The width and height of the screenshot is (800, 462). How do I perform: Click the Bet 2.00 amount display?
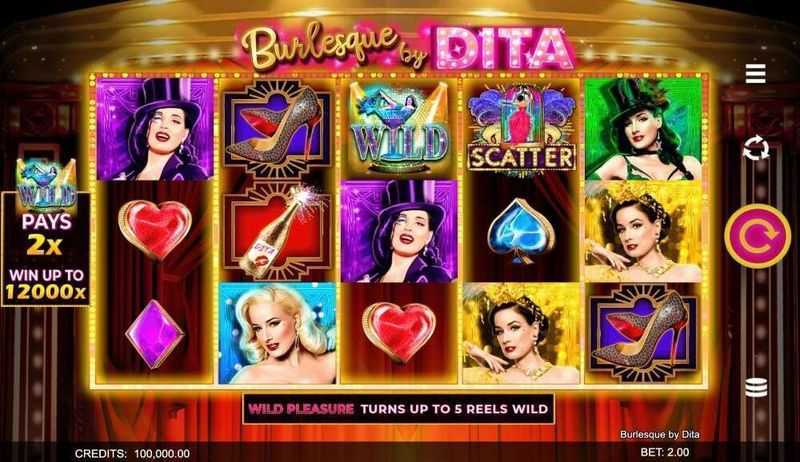coord(664,452)
